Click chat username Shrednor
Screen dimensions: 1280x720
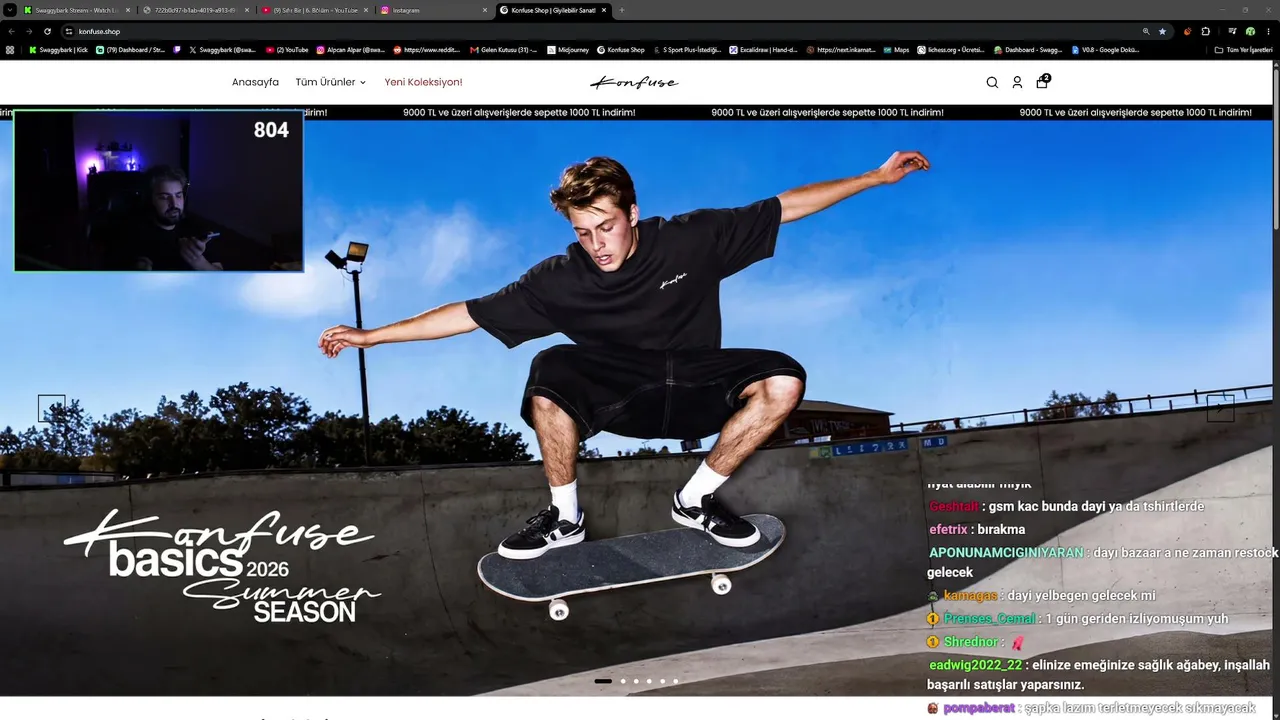point(971,642)
